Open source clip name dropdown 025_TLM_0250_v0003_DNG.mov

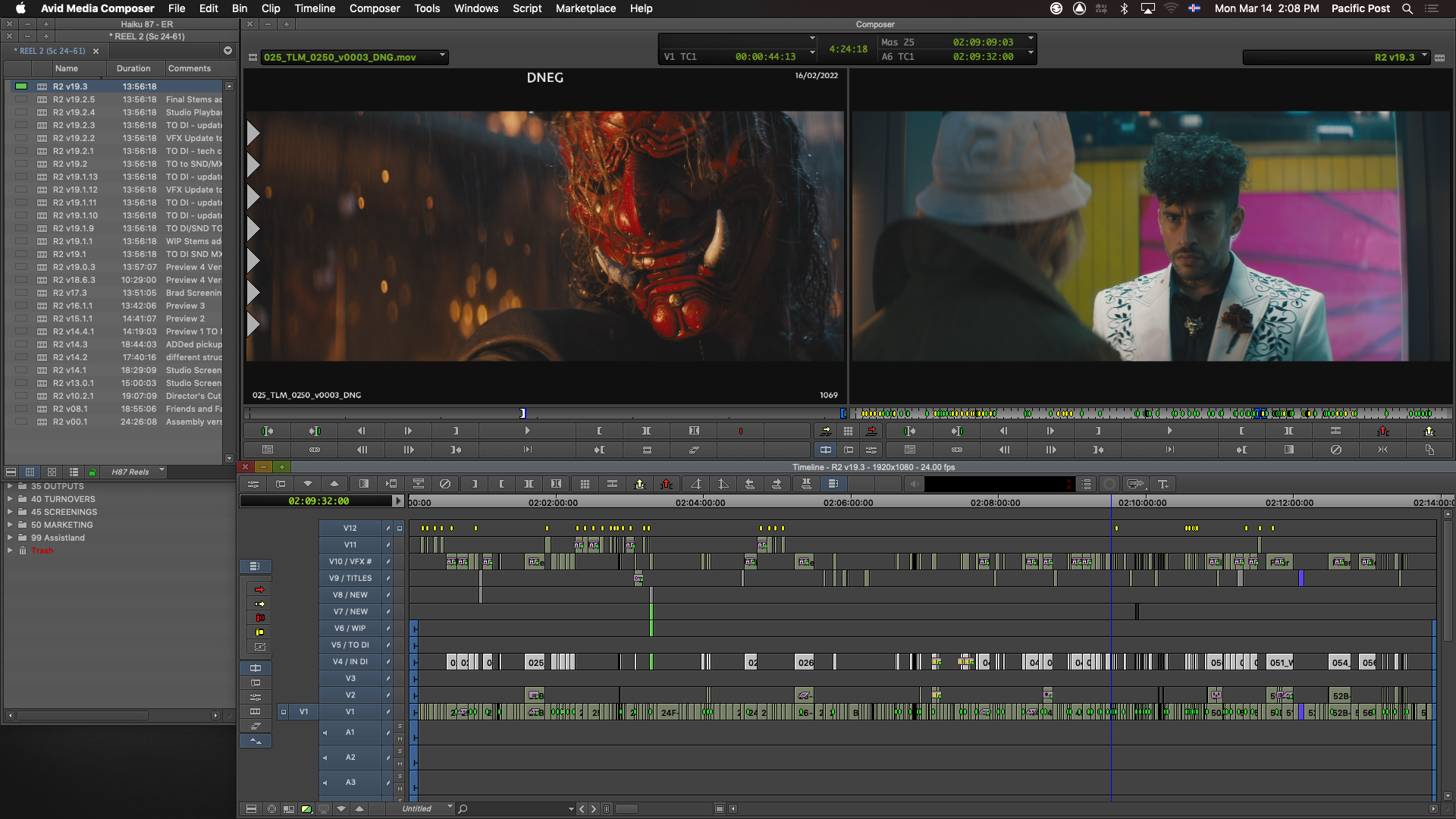(x=354, y=57)
